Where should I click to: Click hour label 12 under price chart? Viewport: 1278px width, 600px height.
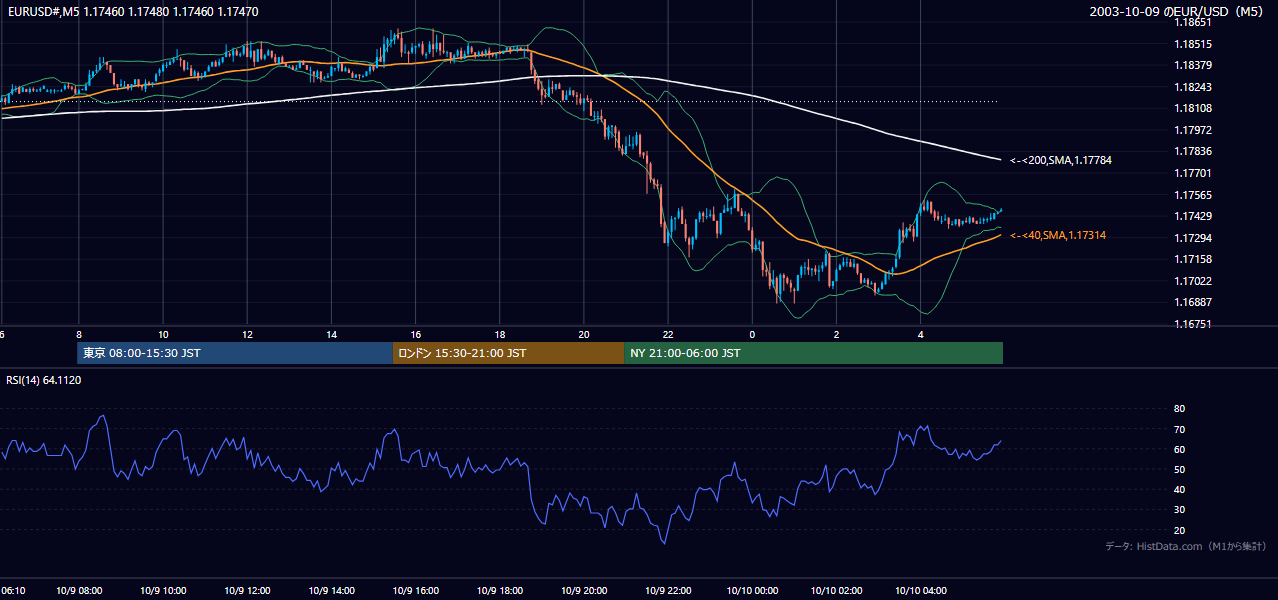tap(247, 334)
